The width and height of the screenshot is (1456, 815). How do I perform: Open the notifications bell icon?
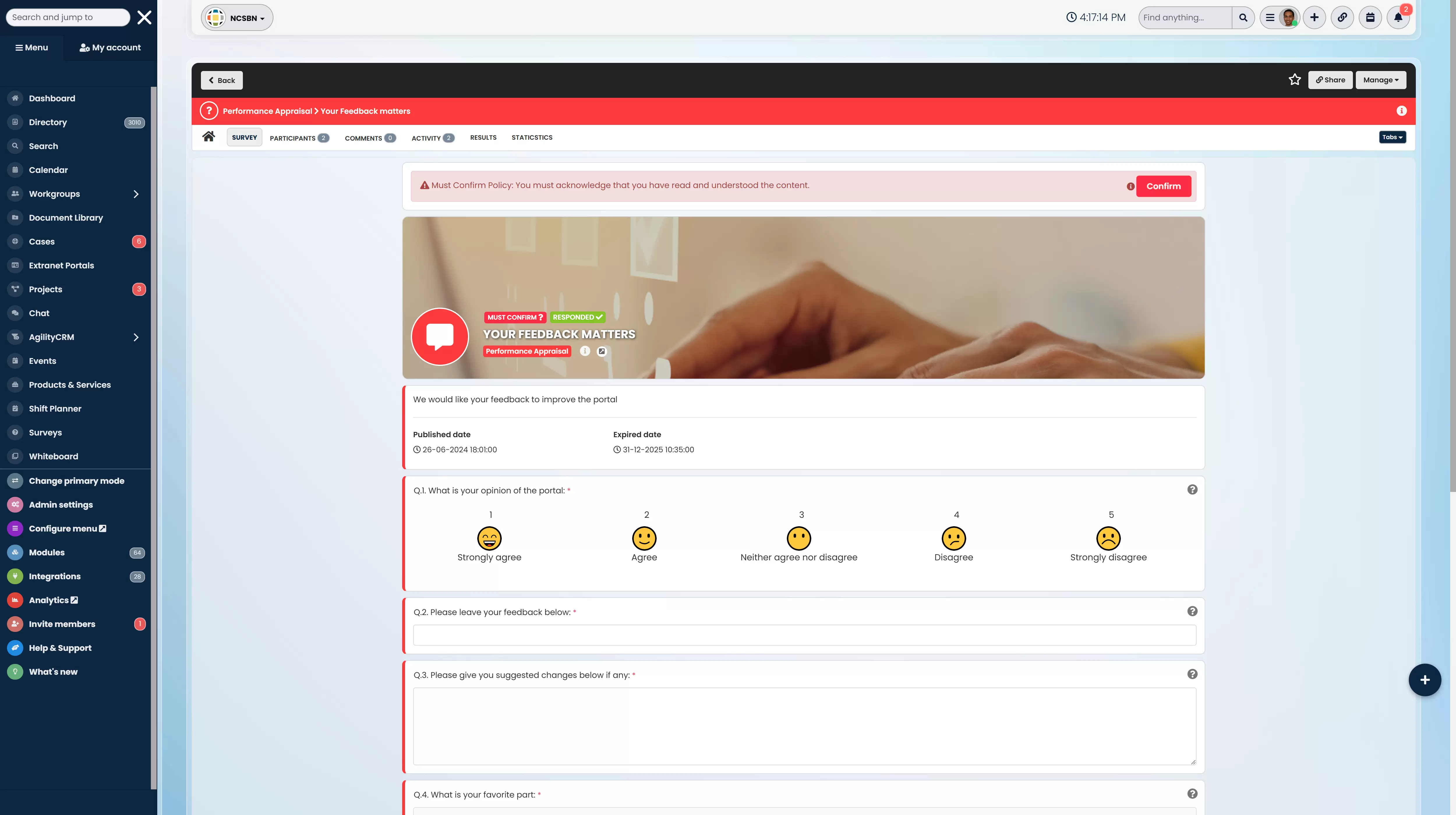click(1398, 17)
